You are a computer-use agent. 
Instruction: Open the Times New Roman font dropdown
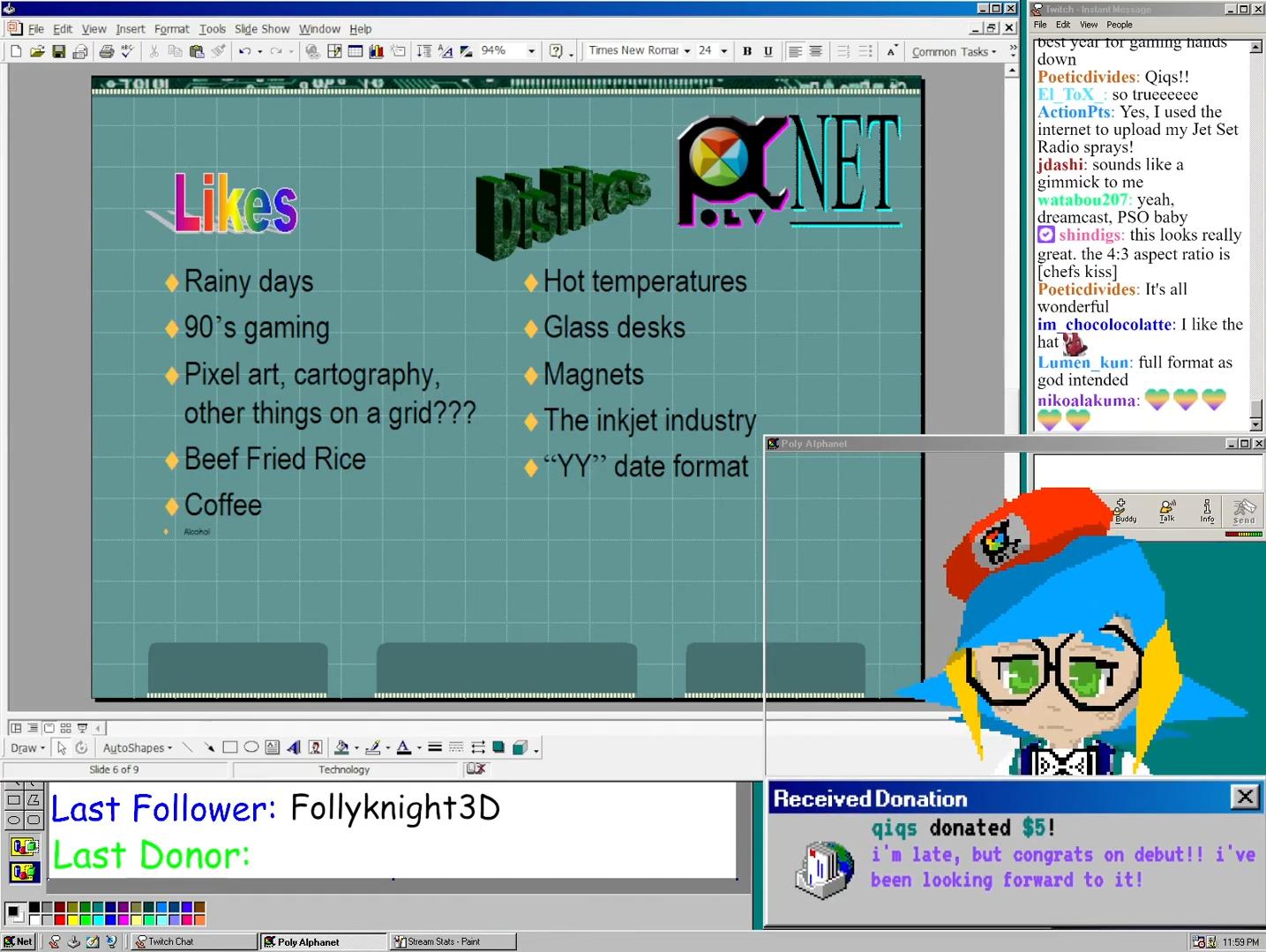[x=687, y=51]
